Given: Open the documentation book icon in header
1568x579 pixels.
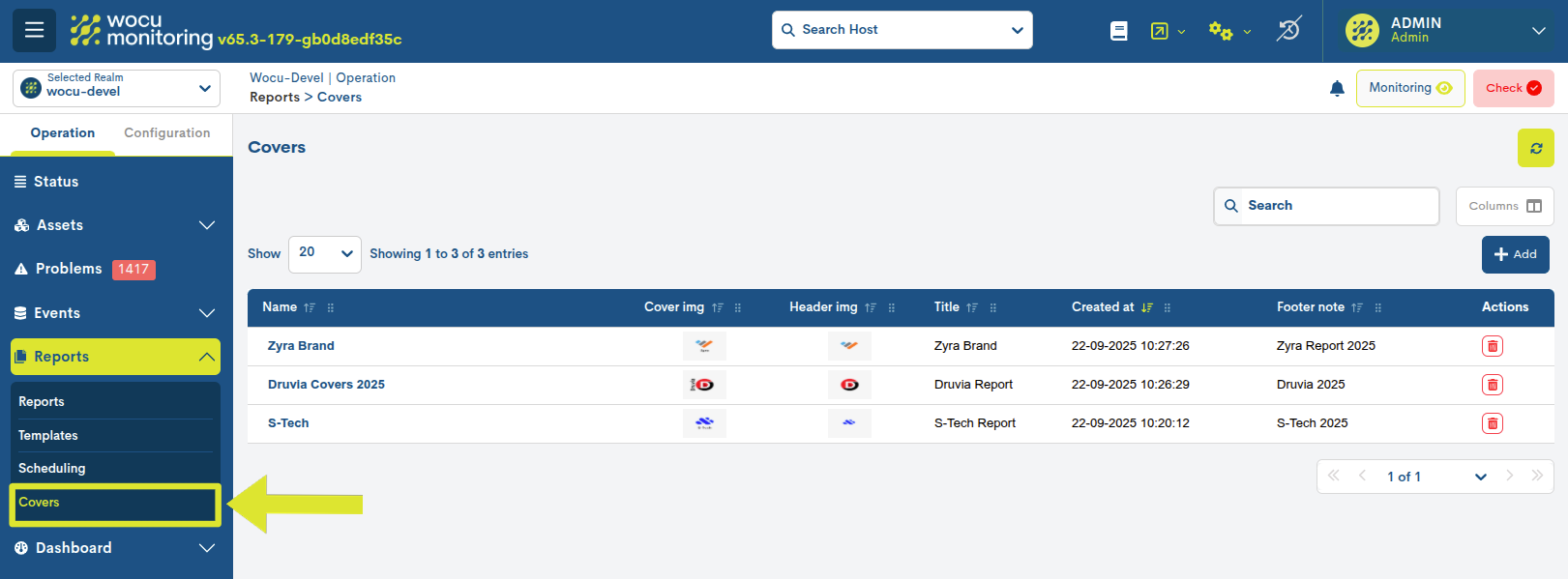Looking at the screenshot, I should [1118, 31].
